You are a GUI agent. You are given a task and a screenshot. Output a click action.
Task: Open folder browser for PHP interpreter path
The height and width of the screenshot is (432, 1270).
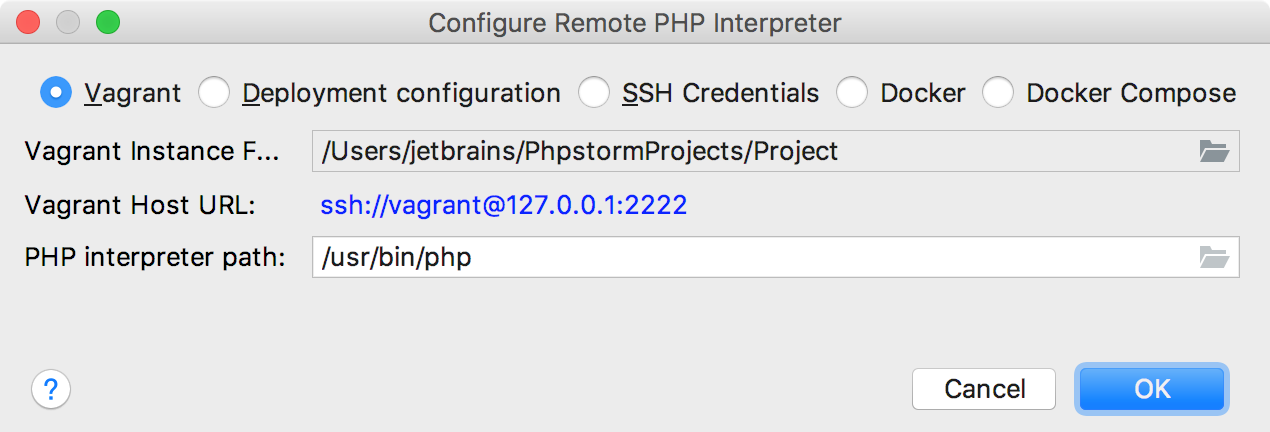1213,257
